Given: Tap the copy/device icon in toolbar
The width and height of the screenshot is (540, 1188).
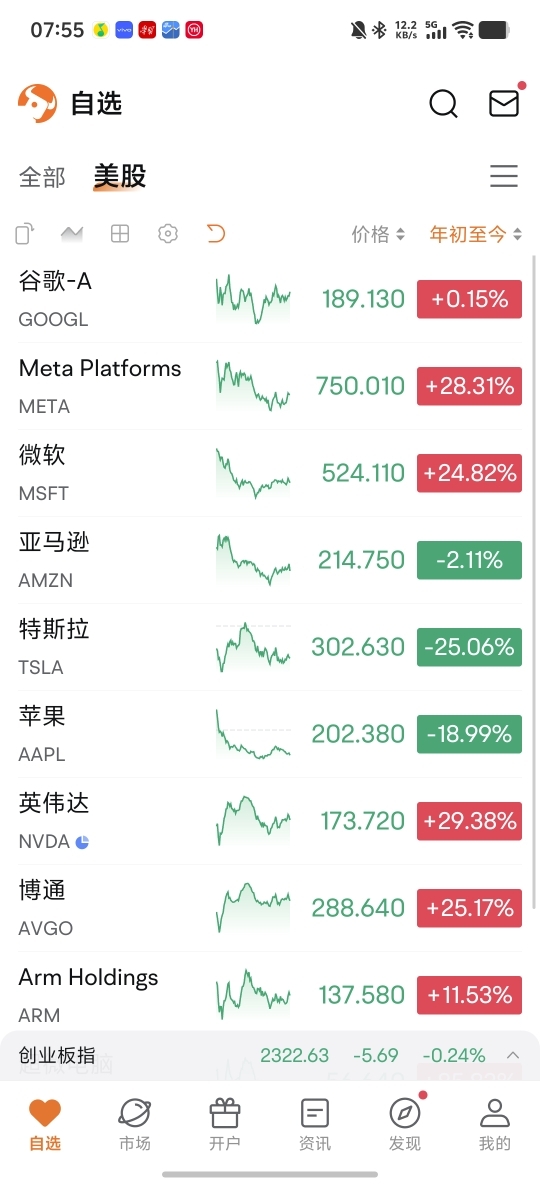Looking at the screenshot, I should pos(25,233).
